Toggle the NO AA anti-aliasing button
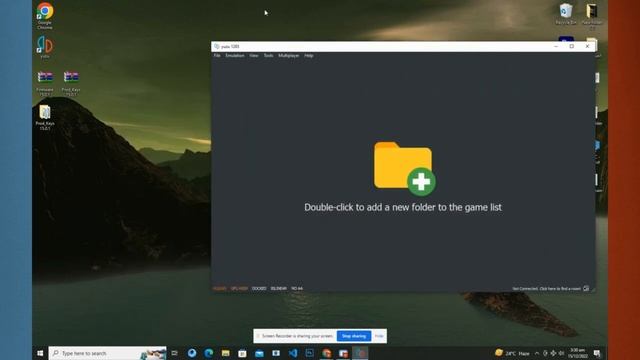The width and height of the screenshot is (640, 360). [x=297, y=289]
